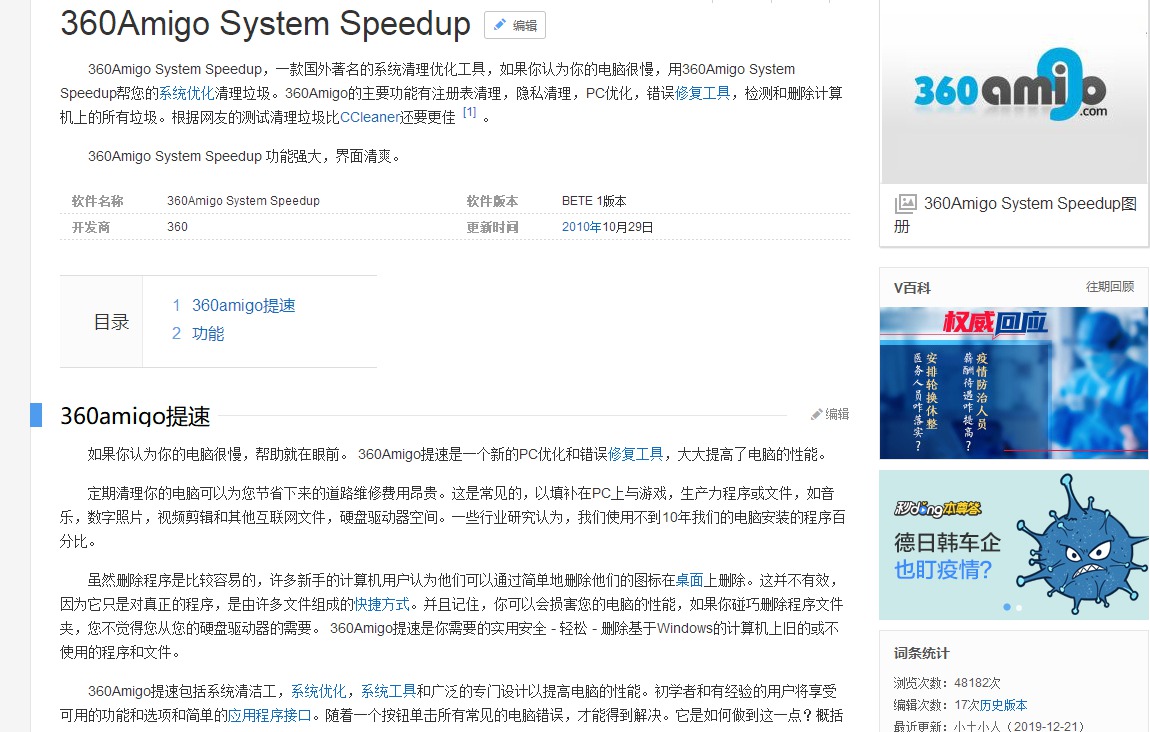Open the CCleaner link
Viewport: 1150px width, 732px height.
point(370,117)
